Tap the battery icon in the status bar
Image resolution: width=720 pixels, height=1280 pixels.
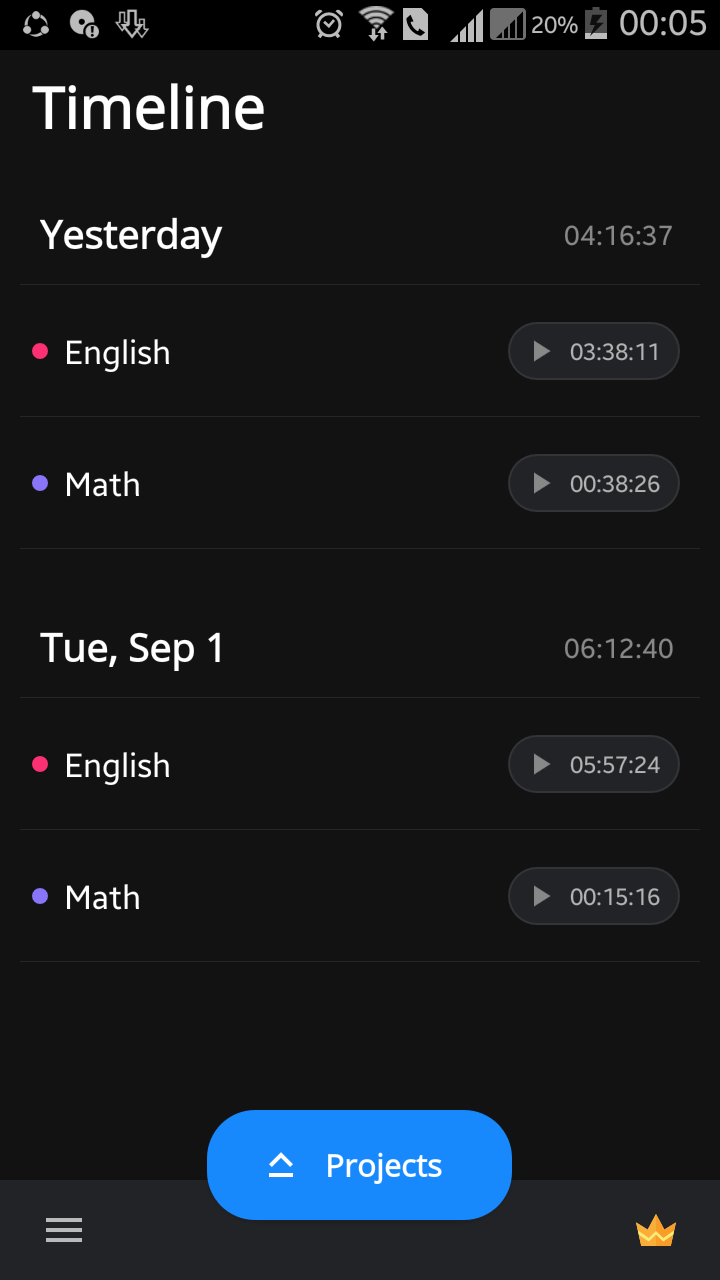click(595, 23)
